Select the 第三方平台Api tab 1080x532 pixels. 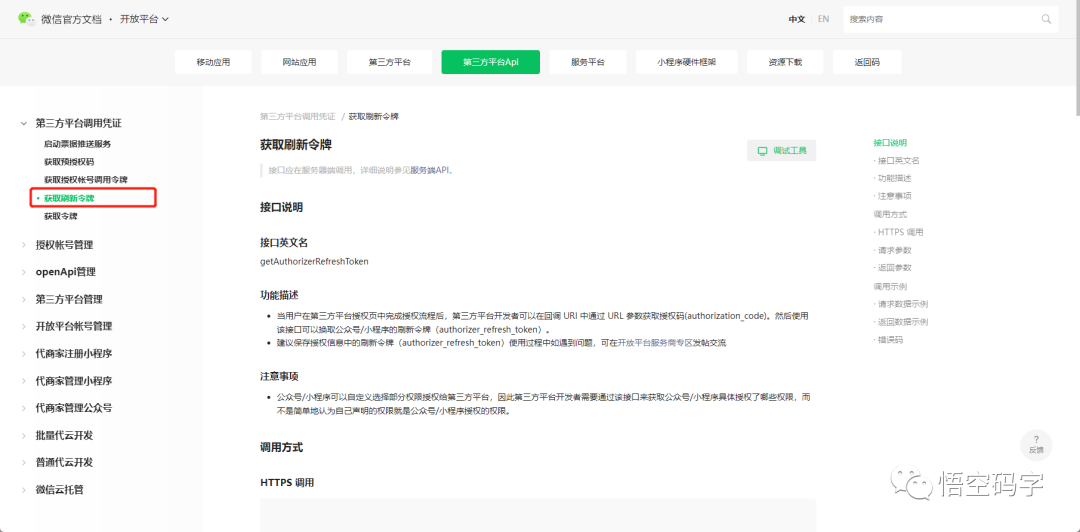490,62
